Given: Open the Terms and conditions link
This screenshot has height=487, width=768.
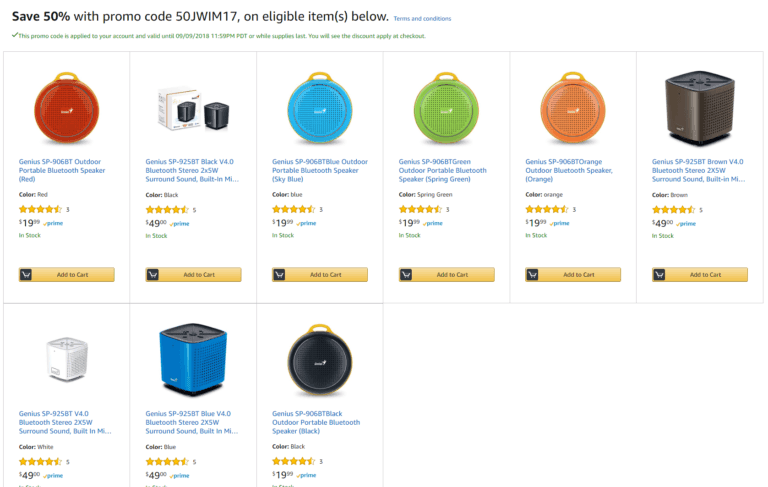Looking at the screenshot, I should [x=422, y=19].
